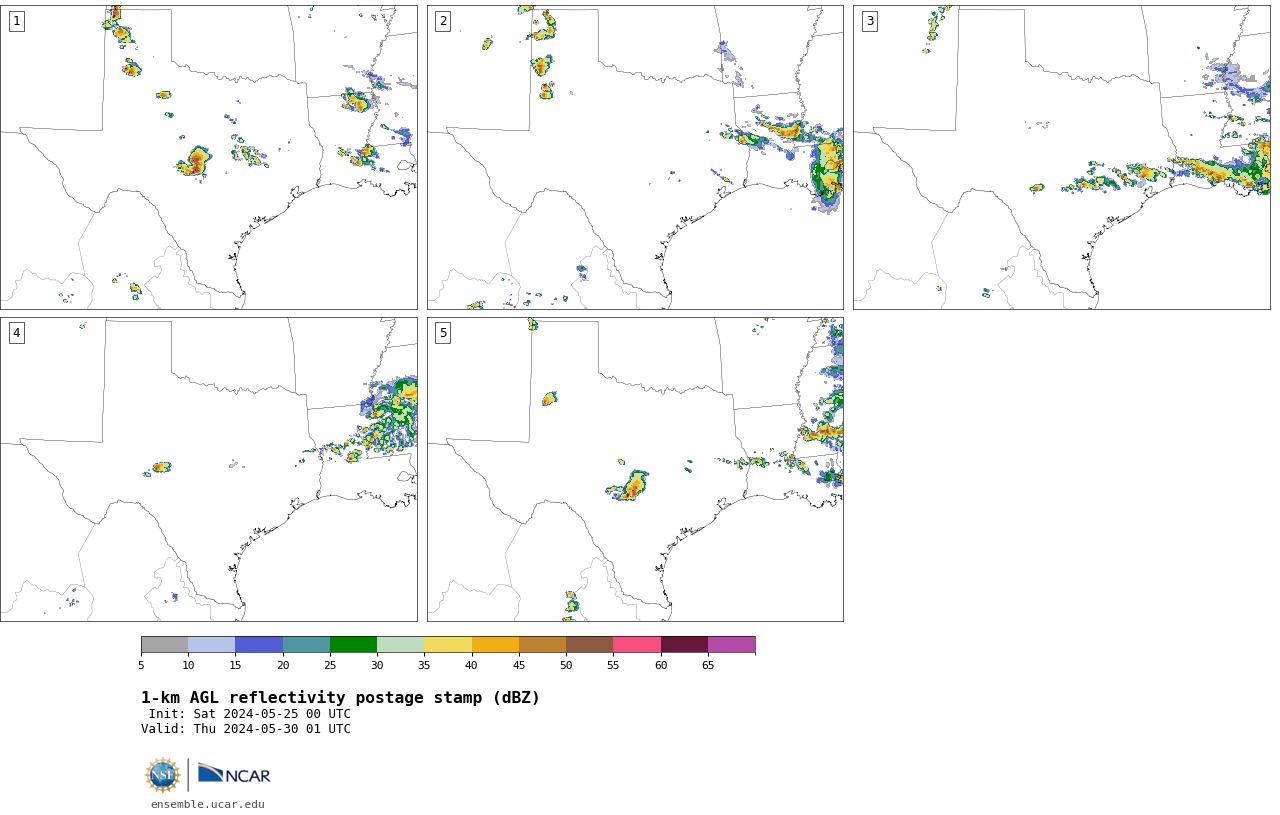The image size is (1280, 815).
Task: Open ensemble member 3 reflectivity map
Action: pos(1061,157)
